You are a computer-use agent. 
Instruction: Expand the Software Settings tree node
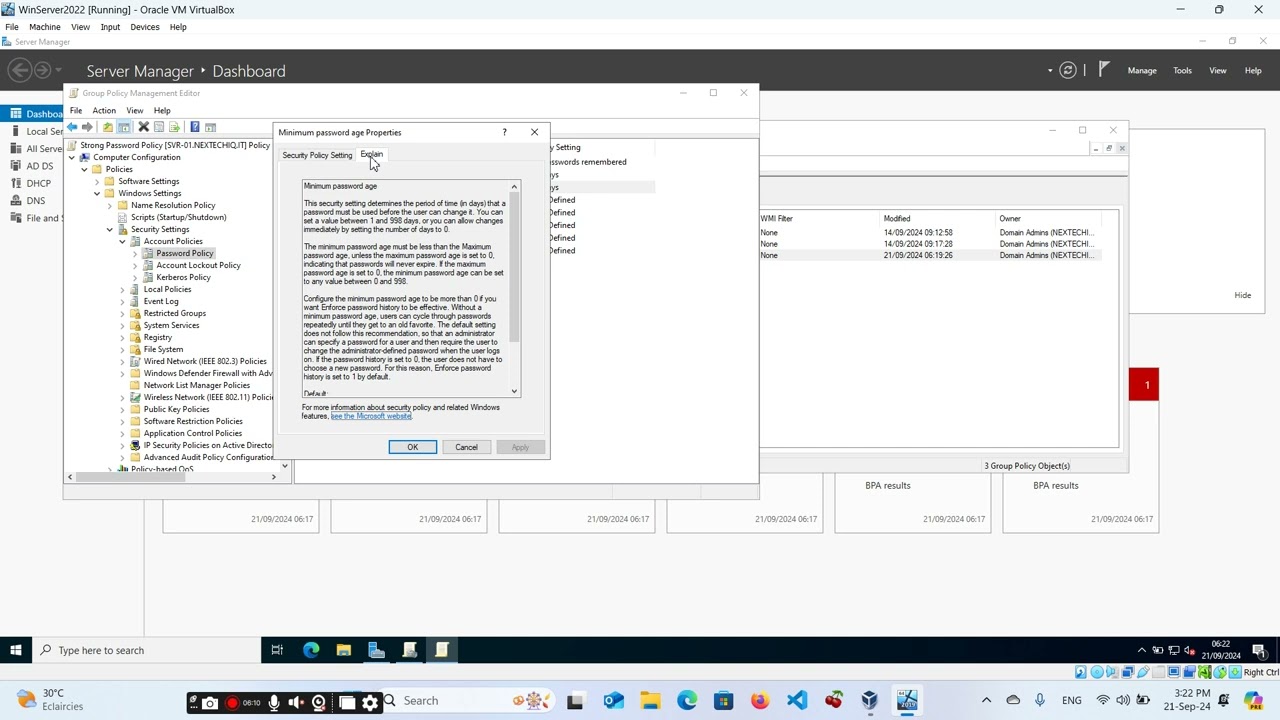click(97, 181)
